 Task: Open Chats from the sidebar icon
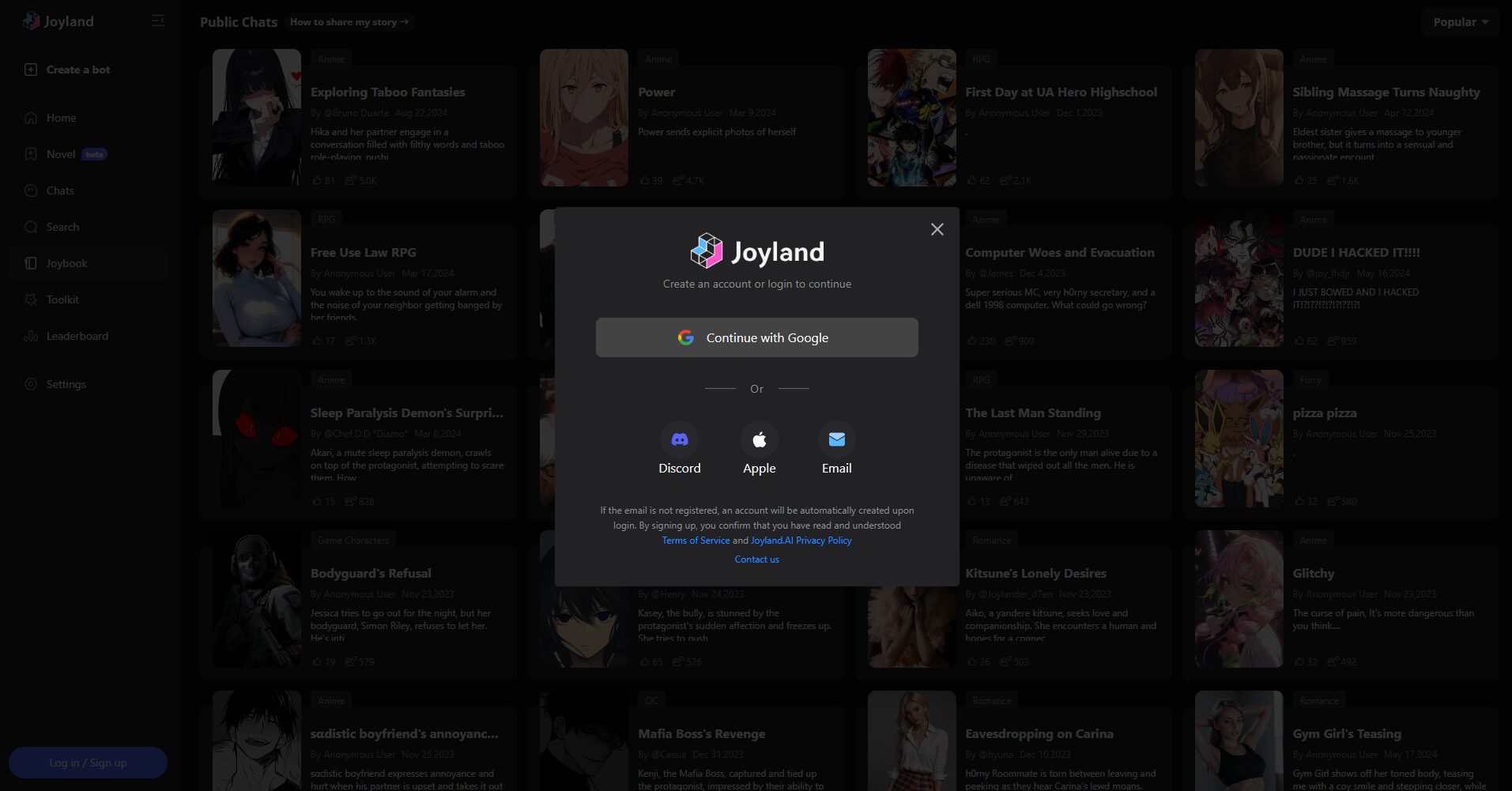pyautogui.click(x=30, y=190)
